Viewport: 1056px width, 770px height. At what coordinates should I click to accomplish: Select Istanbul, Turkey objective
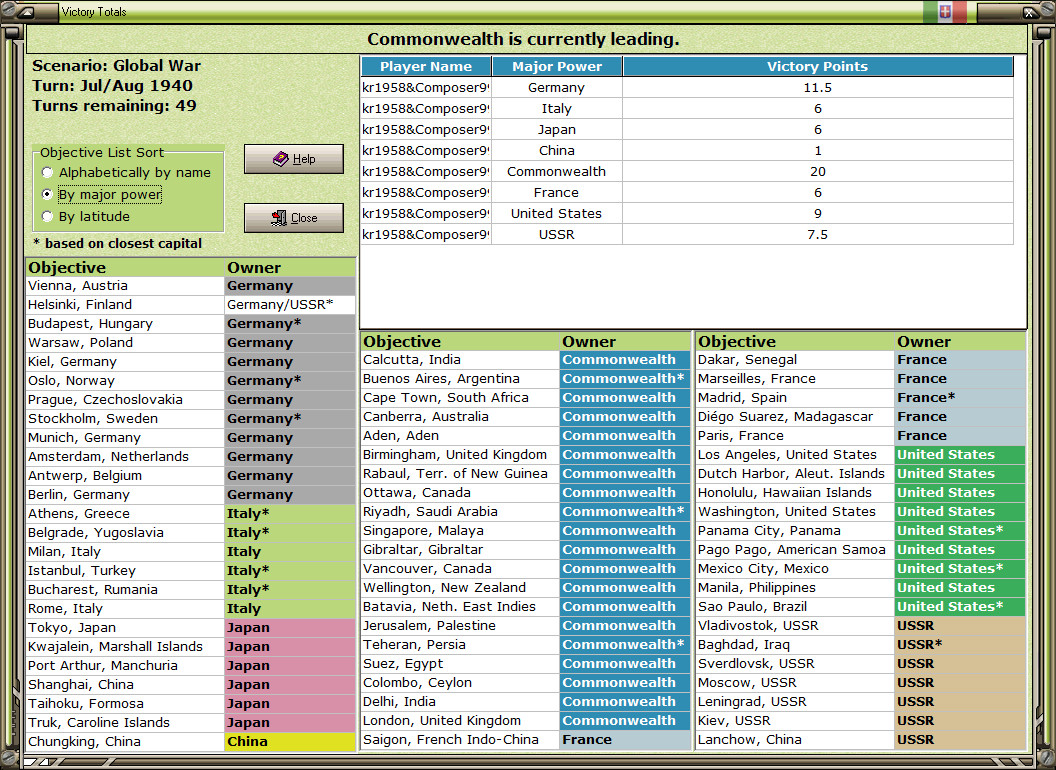click(x=125, y=571)
